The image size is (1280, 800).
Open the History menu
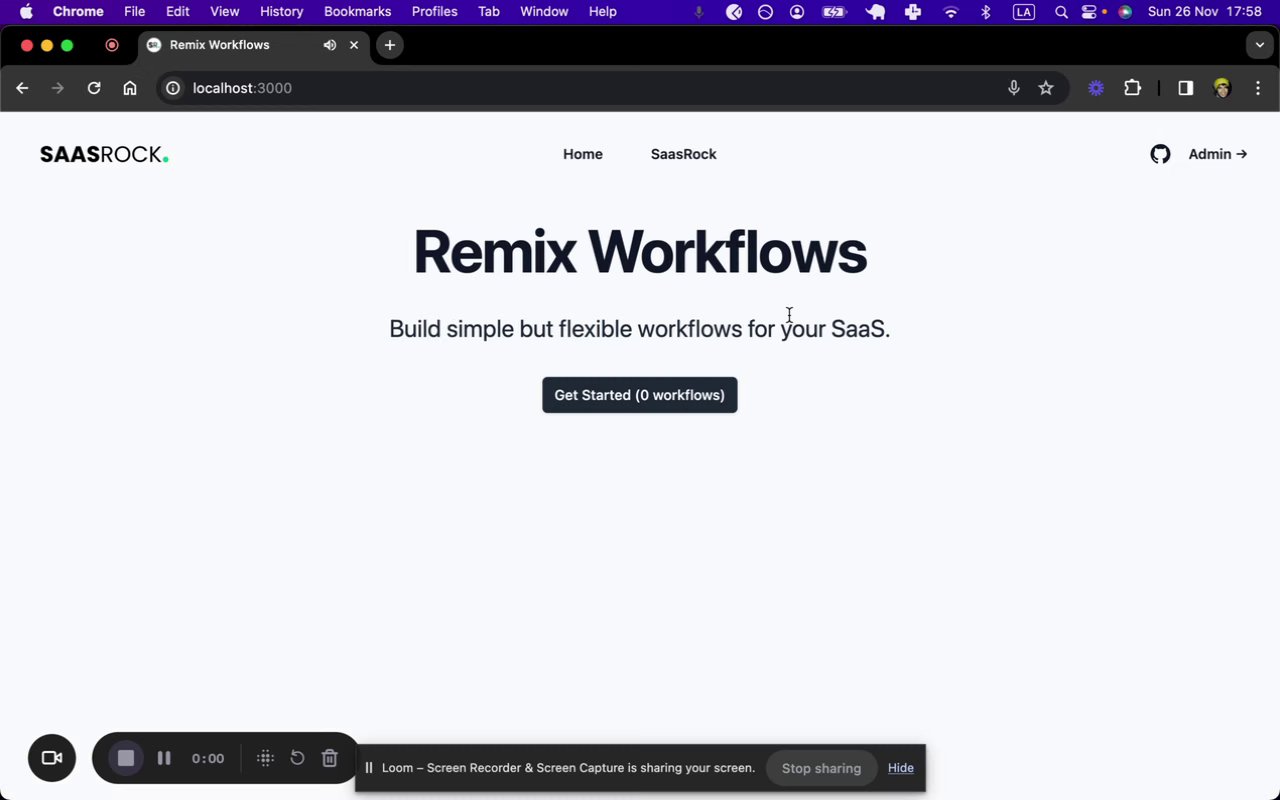(282, 12)
